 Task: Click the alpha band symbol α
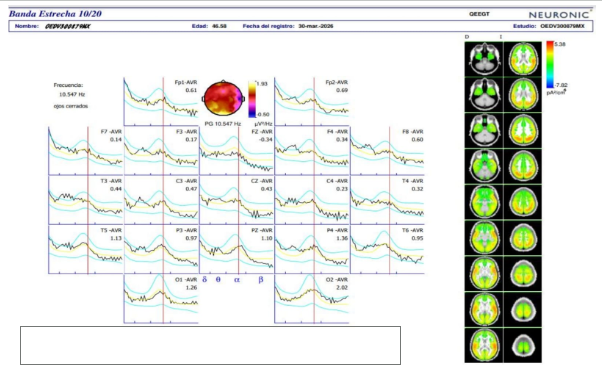click(x=237, y=280)
